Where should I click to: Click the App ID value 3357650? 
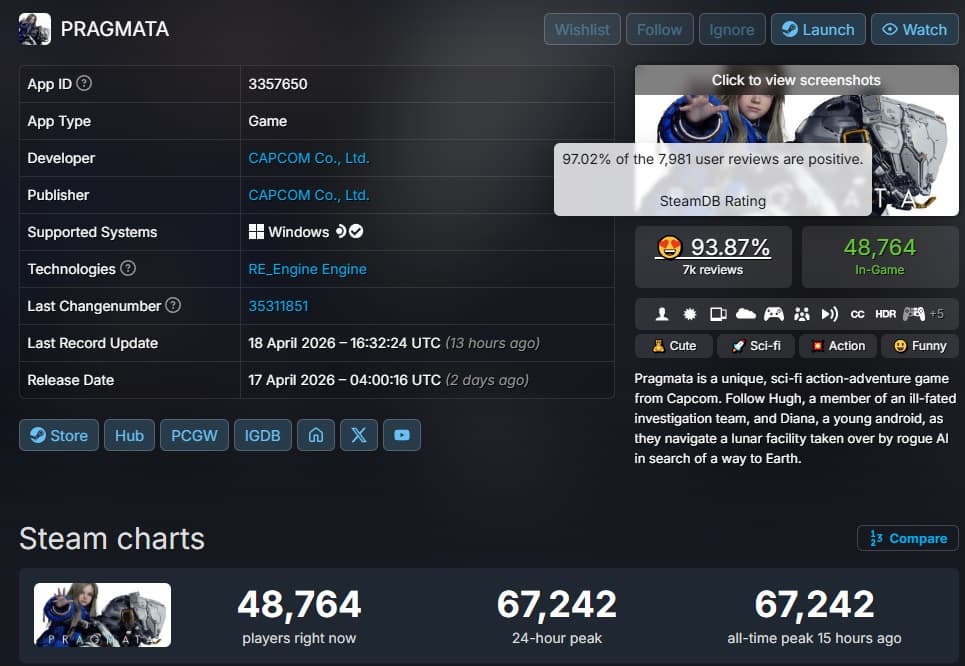(x=278, y=84)
